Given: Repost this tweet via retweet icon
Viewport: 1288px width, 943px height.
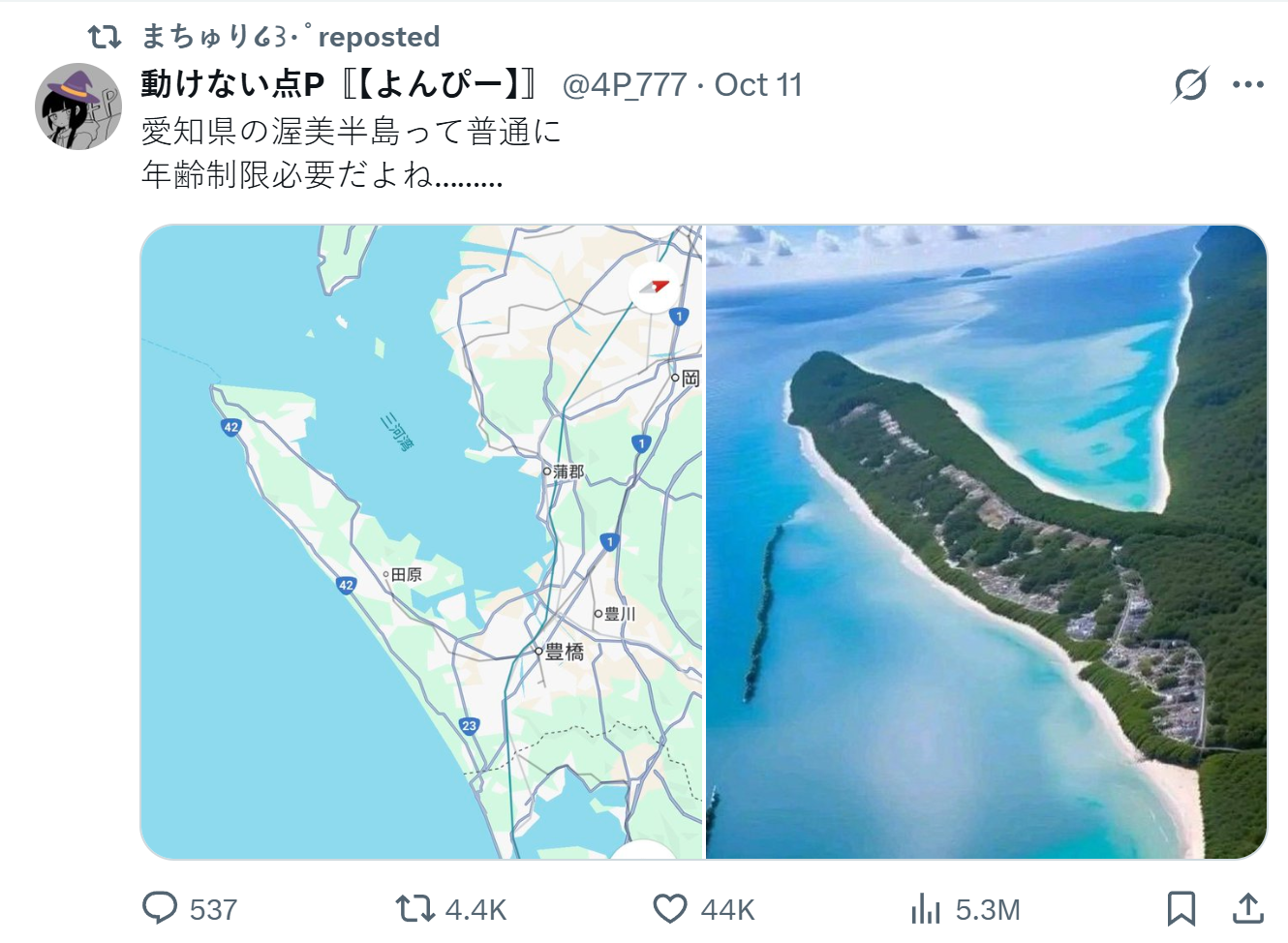Looking at the screenshot, I should pyautogui.click(x=414, y=908).
